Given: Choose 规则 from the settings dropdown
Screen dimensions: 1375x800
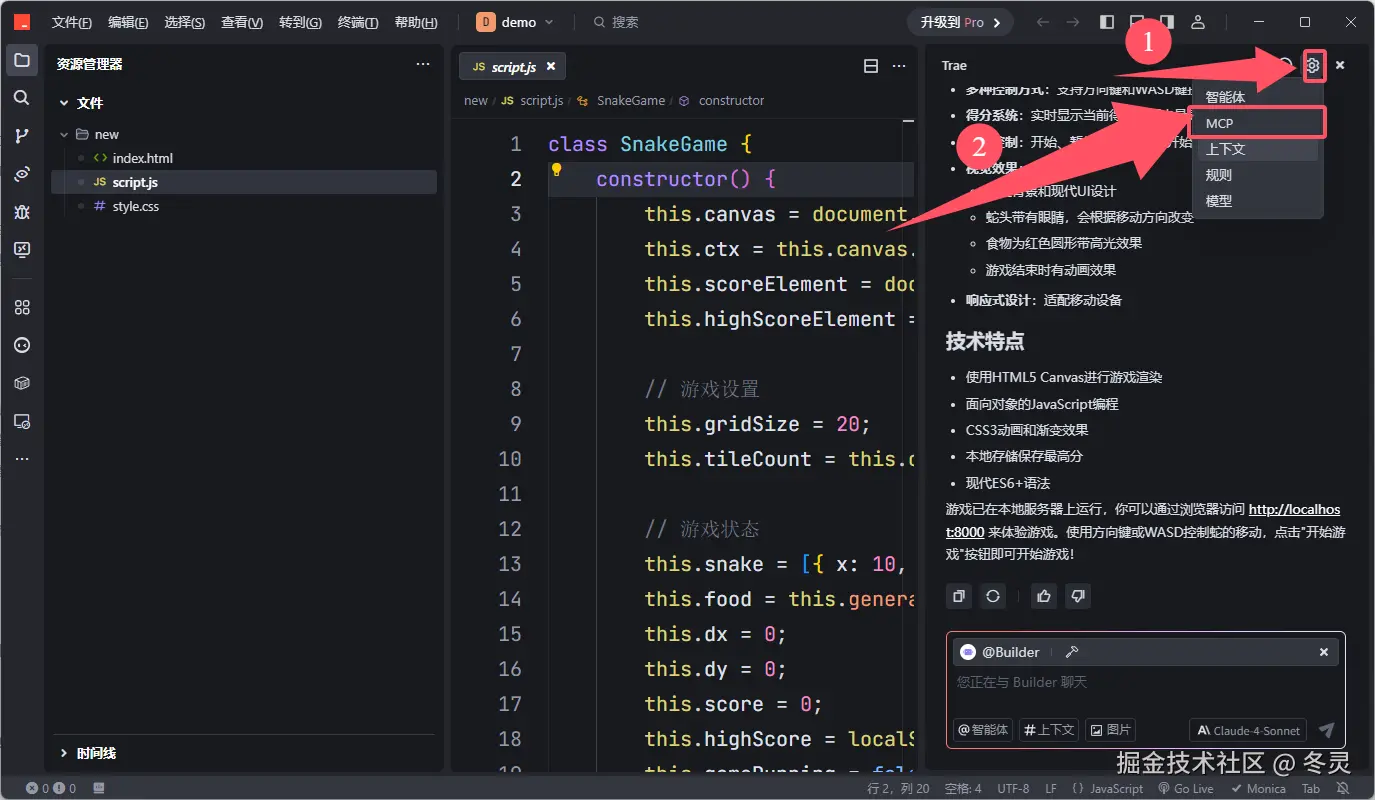Looking at the screenshot, I should tap(1258, 175).
